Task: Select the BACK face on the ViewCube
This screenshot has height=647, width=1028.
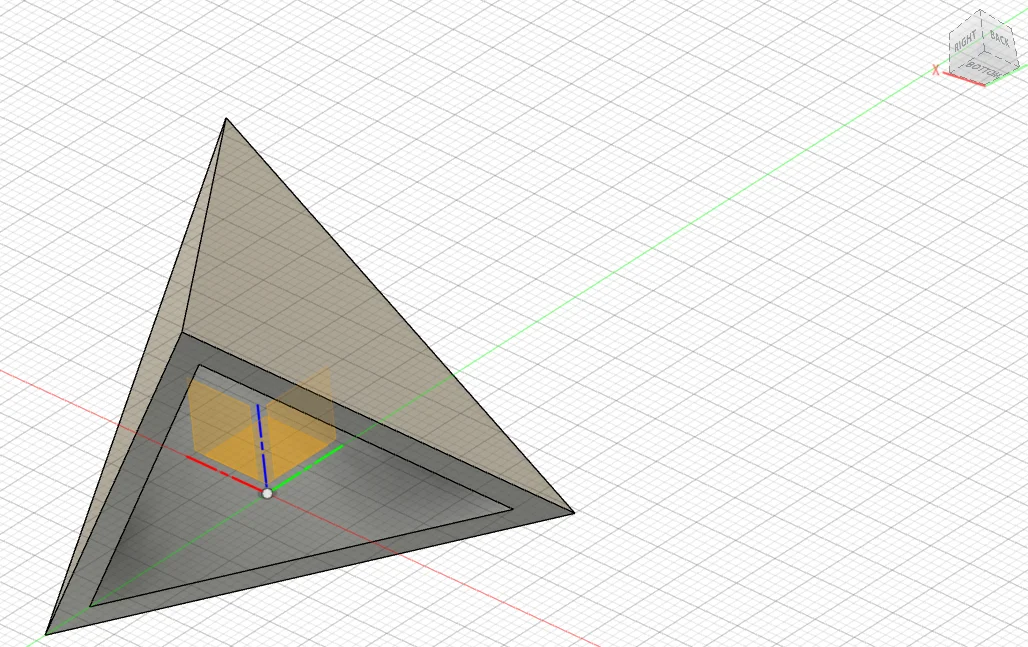Action: click(999, 38)
